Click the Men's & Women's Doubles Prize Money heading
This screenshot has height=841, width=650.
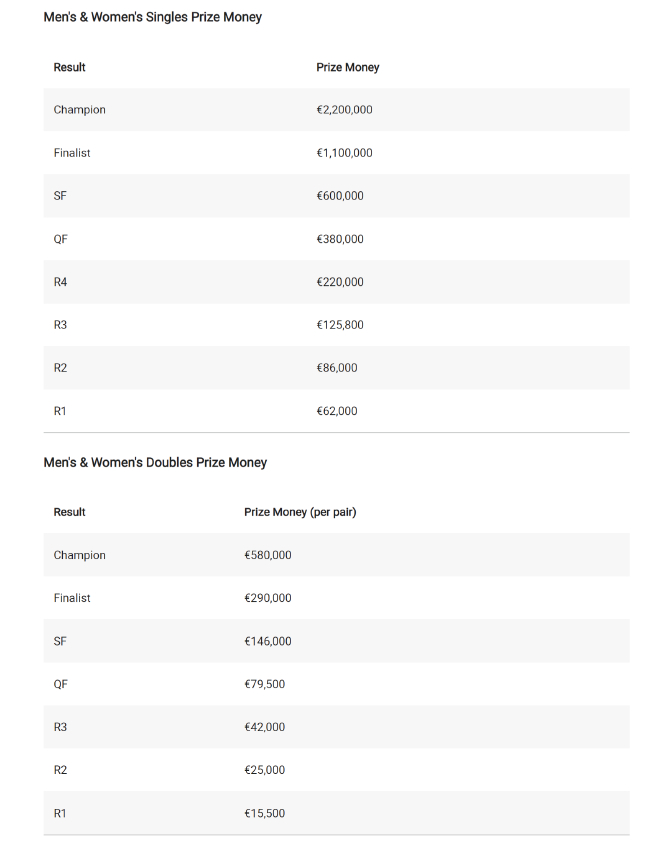pyautogui.click(x=155, y=463)
